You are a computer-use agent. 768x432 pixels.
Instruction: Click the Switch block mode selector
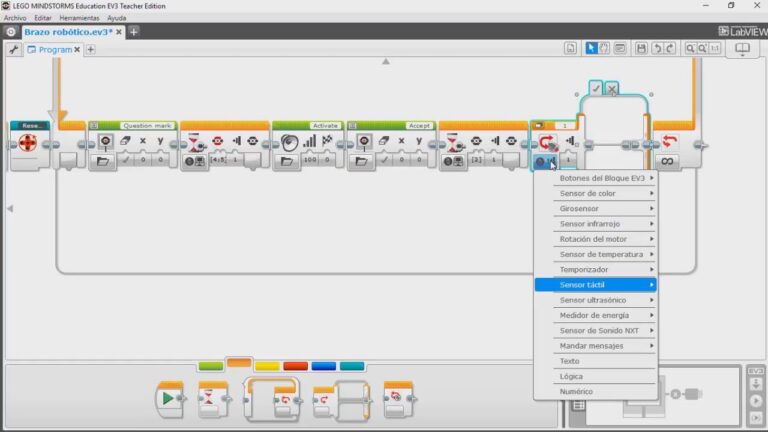click(x=545, y=161)
